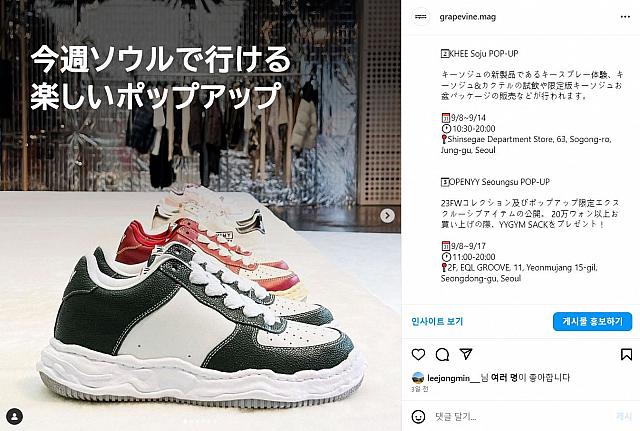Open emoji picker in comment box
640x431 pixels.
[418, 417]
